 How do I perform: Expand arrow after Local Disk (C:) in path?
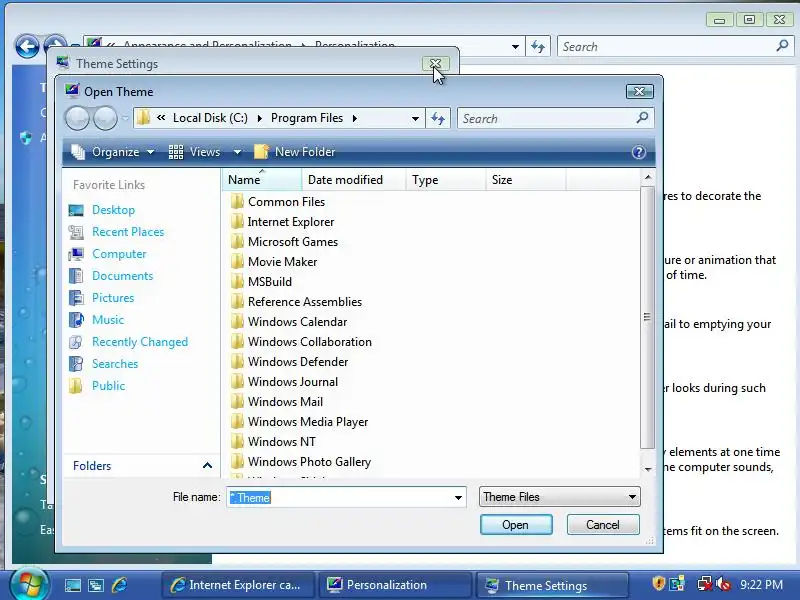pos(259,118)
